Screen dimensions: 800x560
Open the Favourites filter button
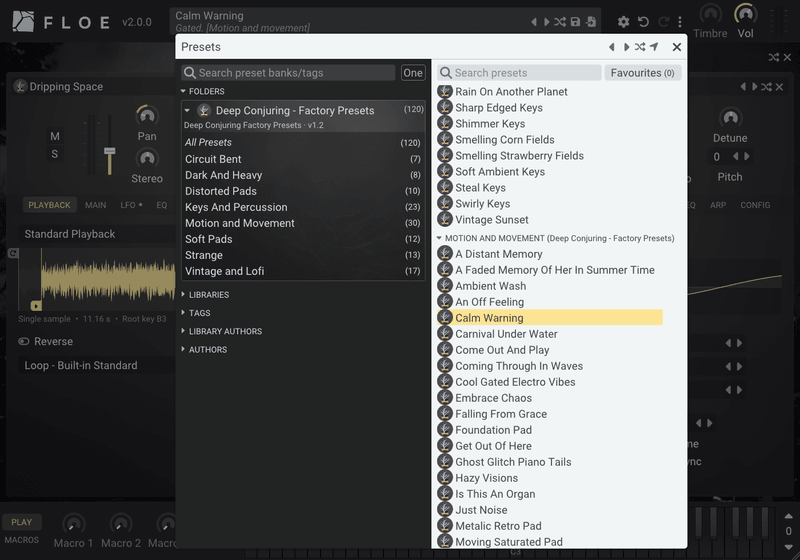[642, 73]
